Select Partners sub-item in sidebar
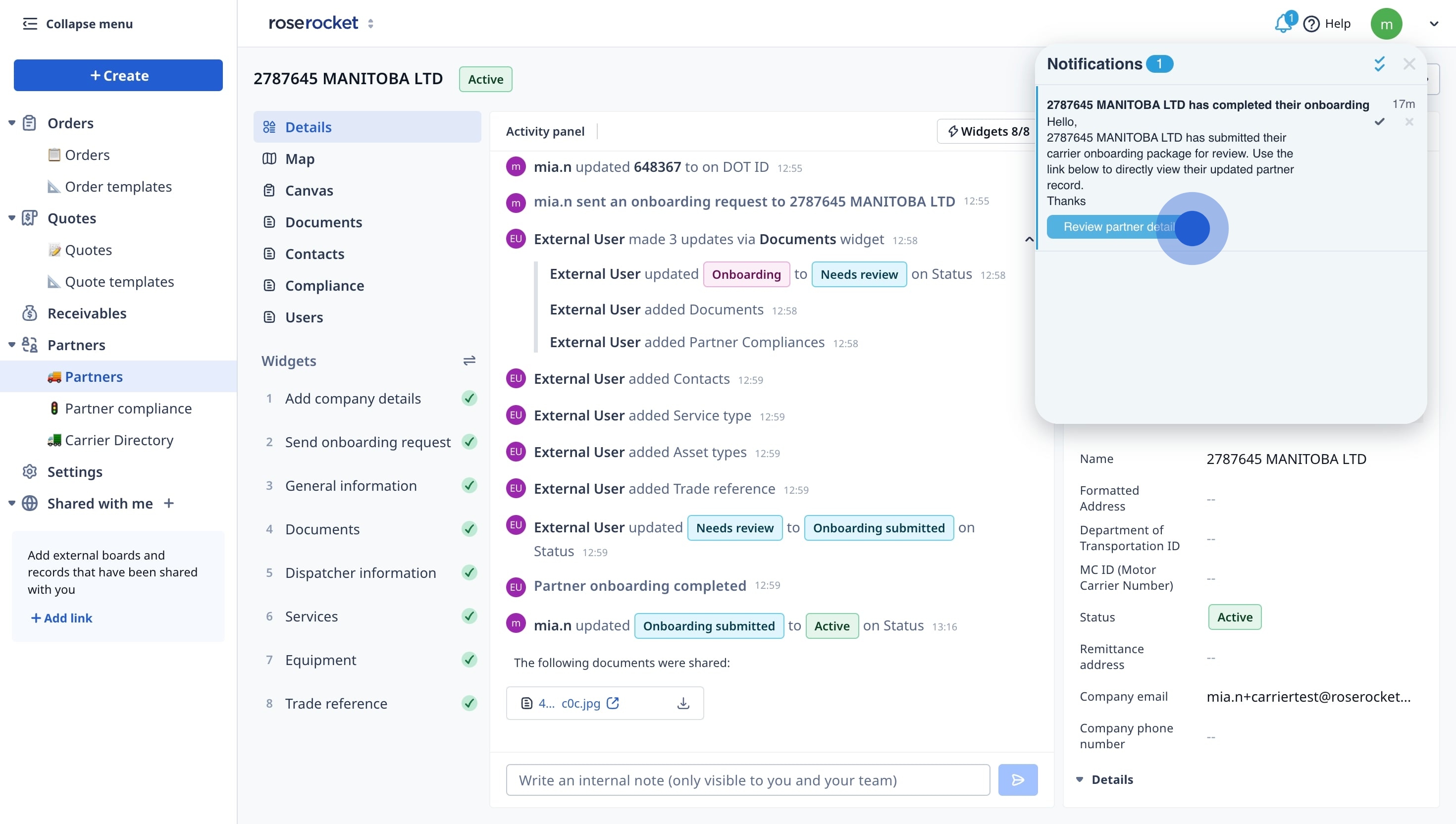This screenshot has height=824, width=1456. (x=94, y=377)
